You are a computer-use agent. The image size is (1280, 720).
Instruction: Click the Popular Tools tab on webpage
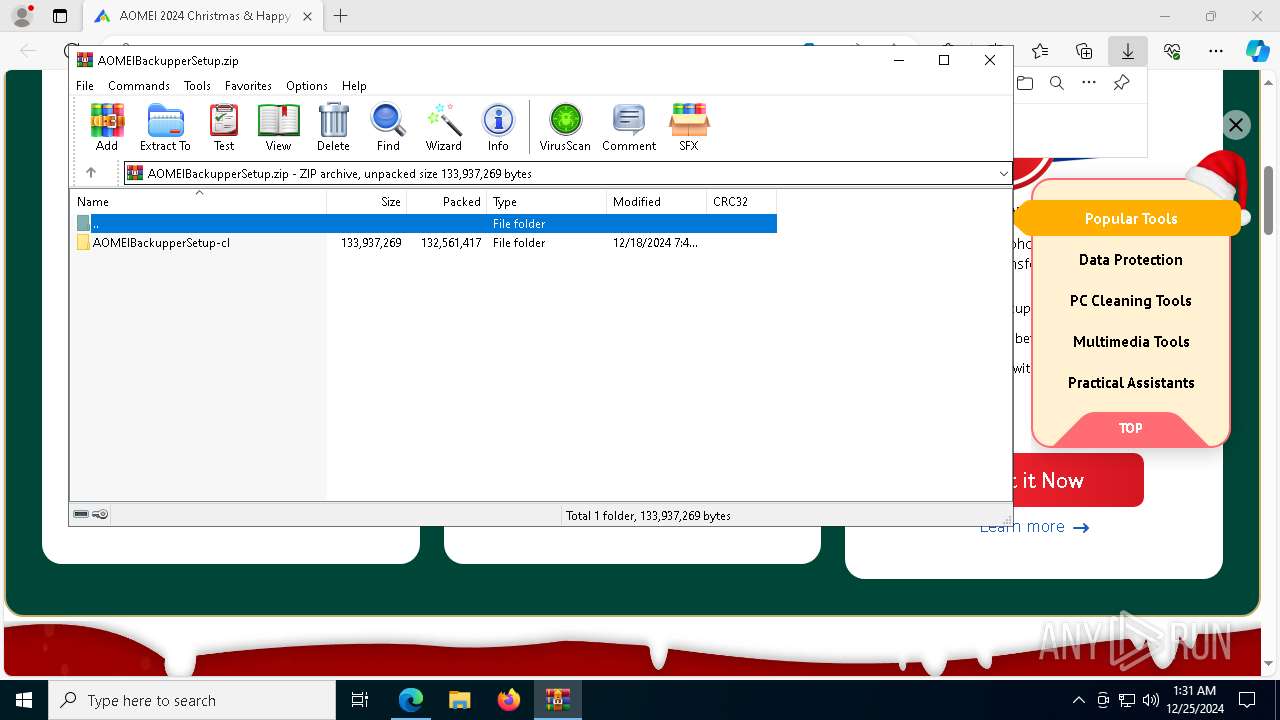(1130, 218)
